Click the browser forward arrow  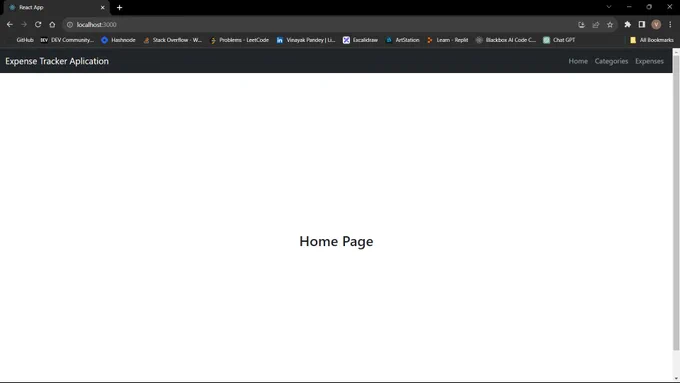(x=24, y=25)
